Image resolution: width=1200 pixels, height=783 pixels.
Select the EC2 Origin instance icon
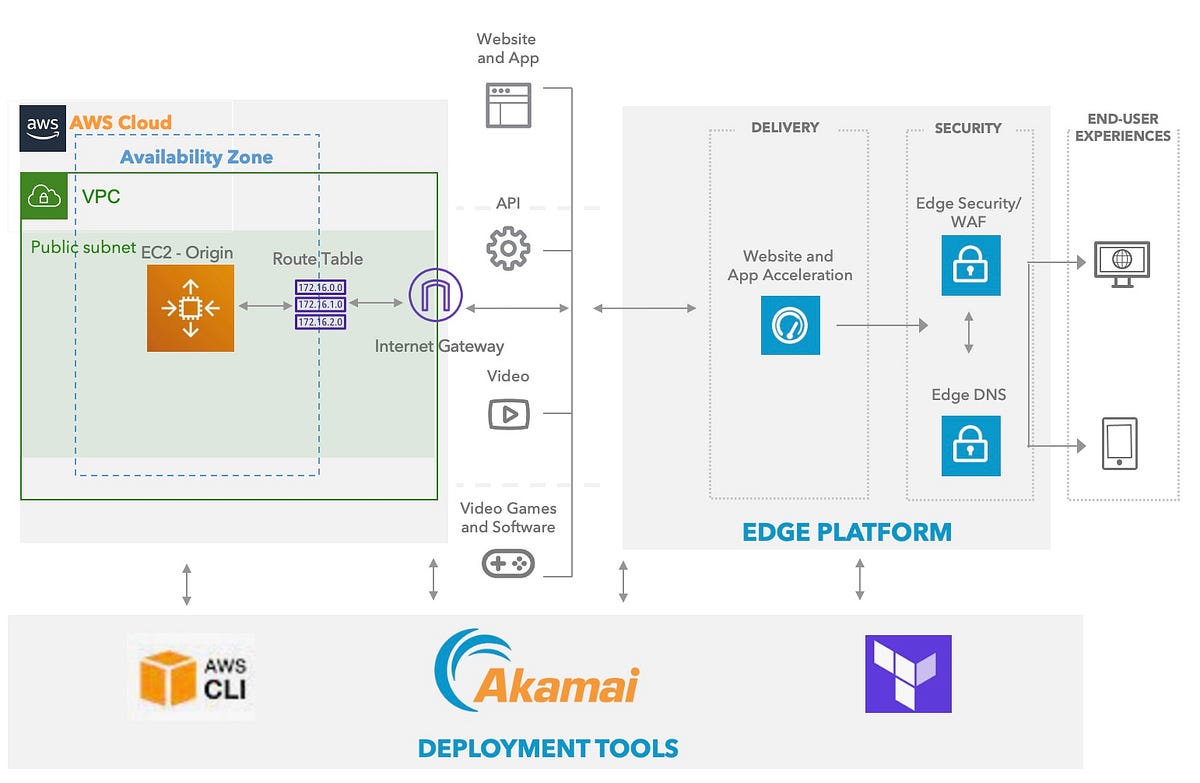(x=189, y=307)
